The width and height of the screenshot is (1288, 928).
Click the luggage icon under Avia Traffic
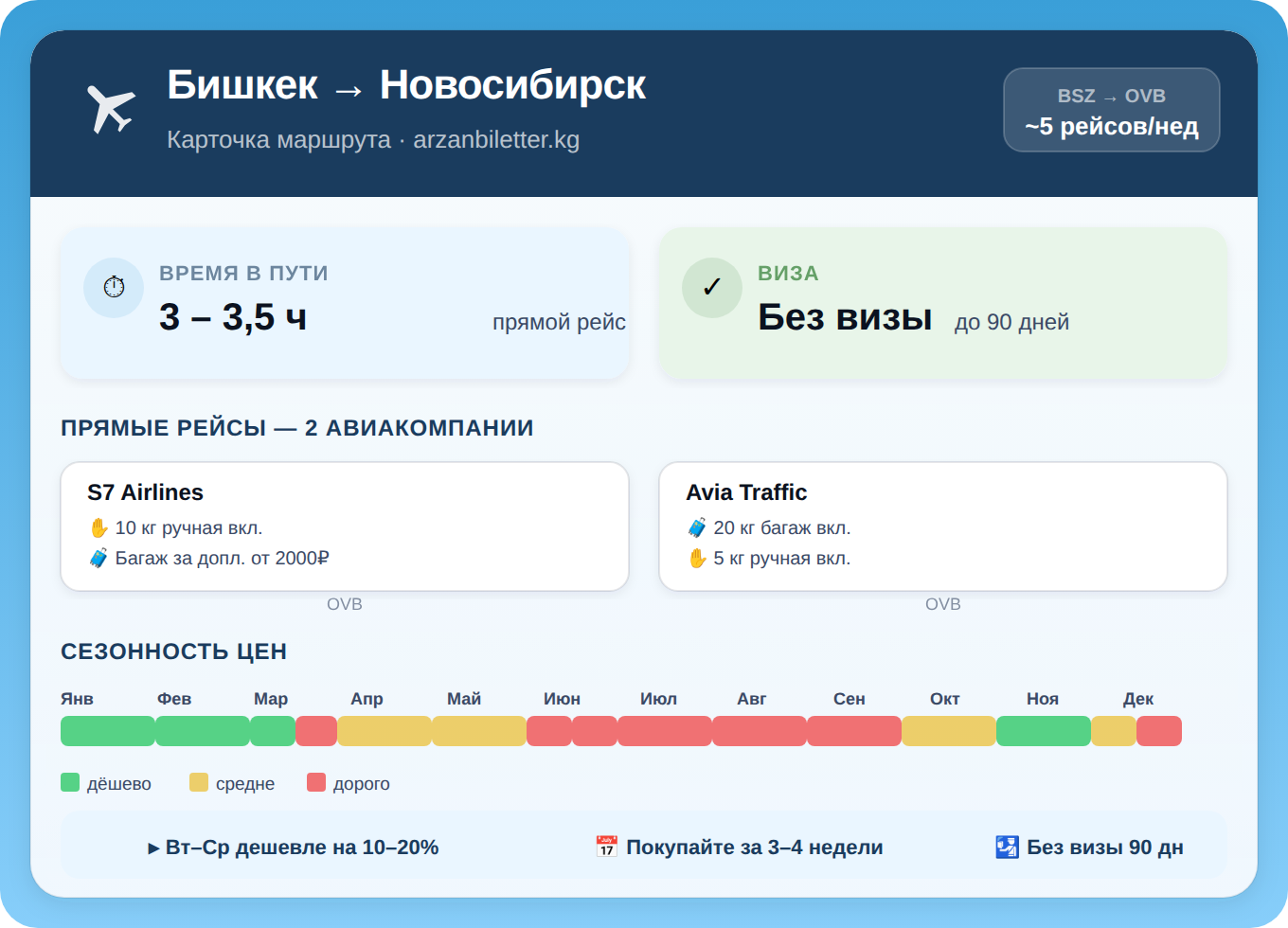(699, 527)
